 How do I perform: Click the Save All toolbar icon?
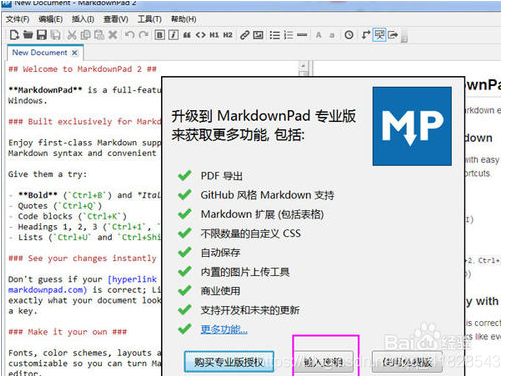[55, 35]
